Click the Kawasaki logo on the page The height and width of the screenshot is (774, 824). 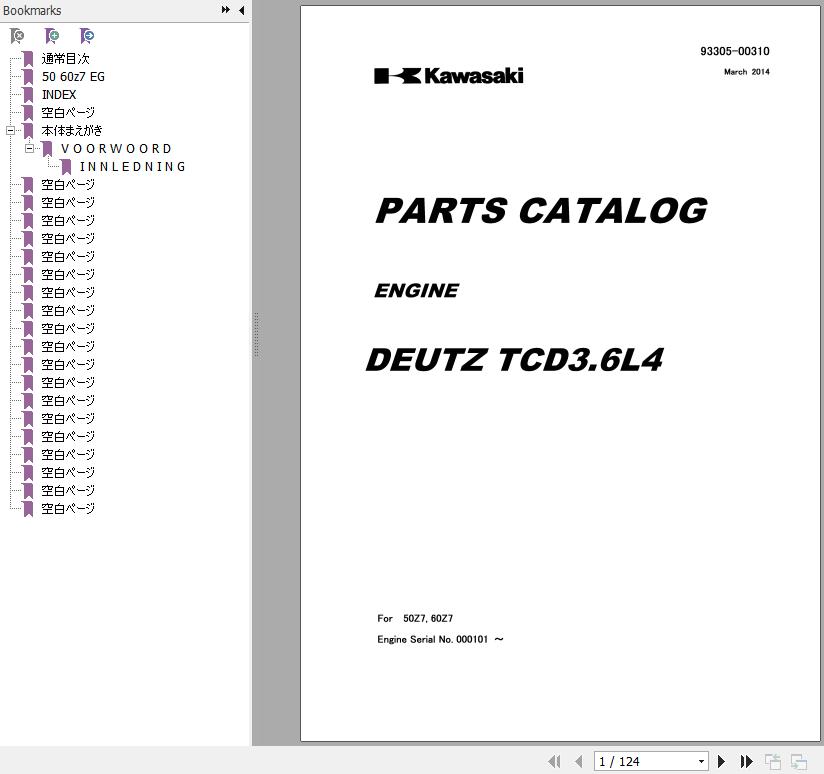point(449,76)
